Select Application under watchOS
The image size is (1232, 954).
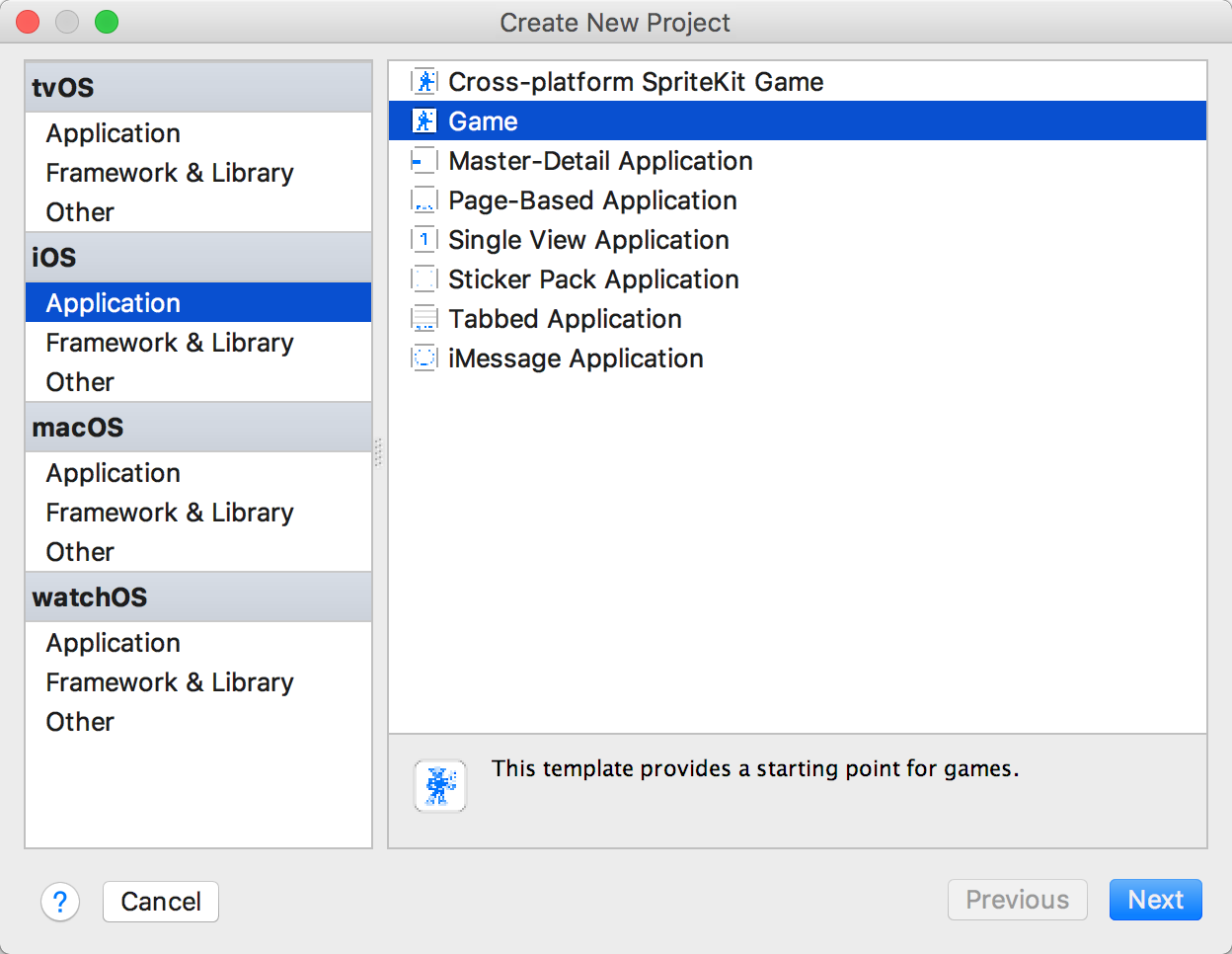pyautogui.click(x=198, y=642)
